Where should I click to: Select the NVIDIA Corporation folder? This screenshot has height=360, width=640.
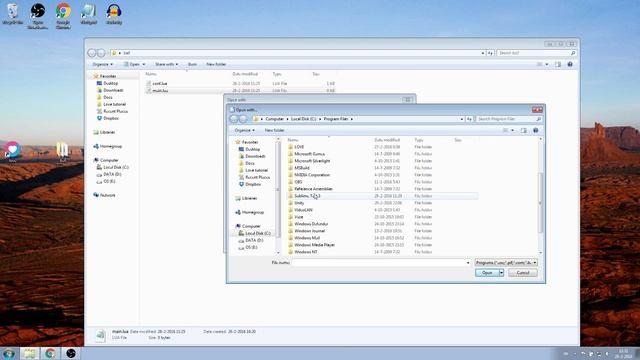click(312, 175)
